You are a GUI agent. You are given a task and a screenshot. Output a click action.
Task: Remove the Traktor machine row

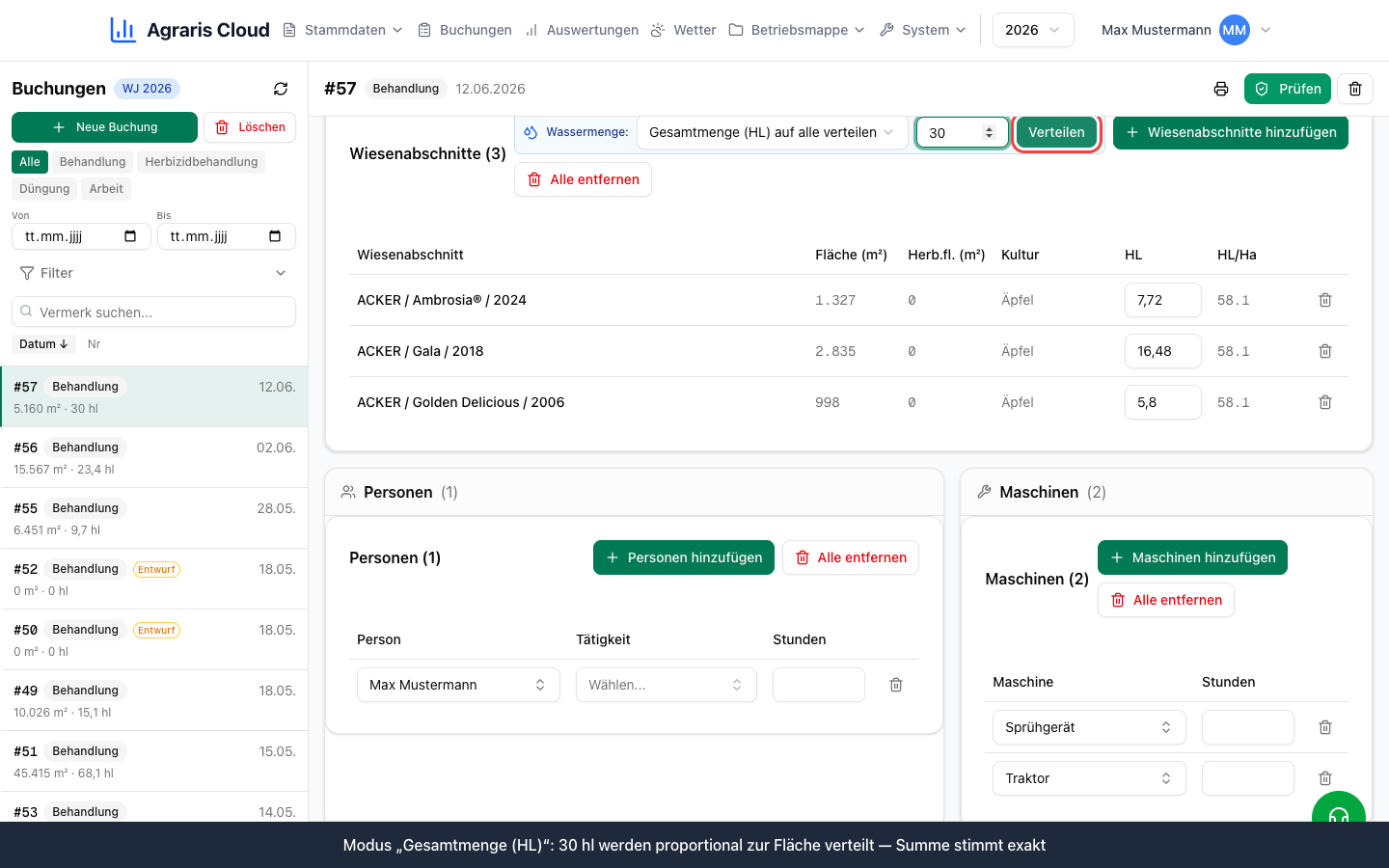1325,778
